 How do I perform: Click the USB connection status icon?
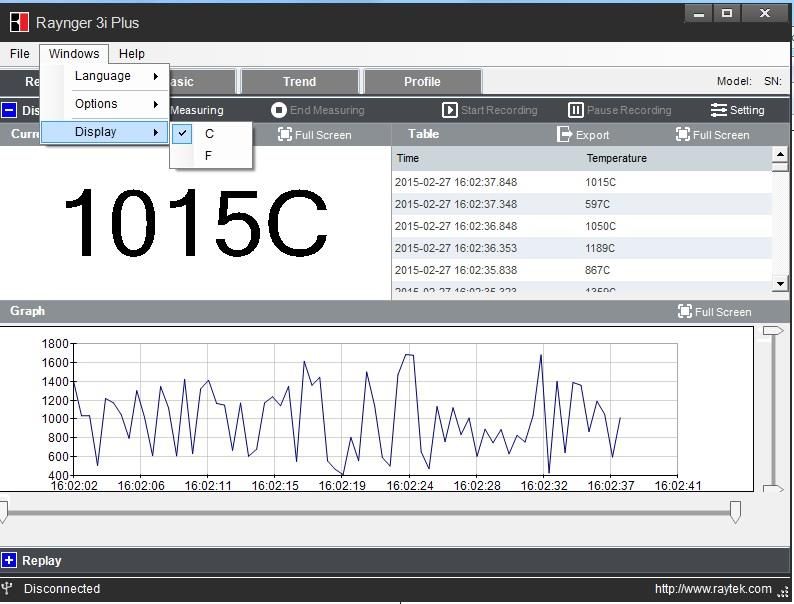(x=7, y=588)
